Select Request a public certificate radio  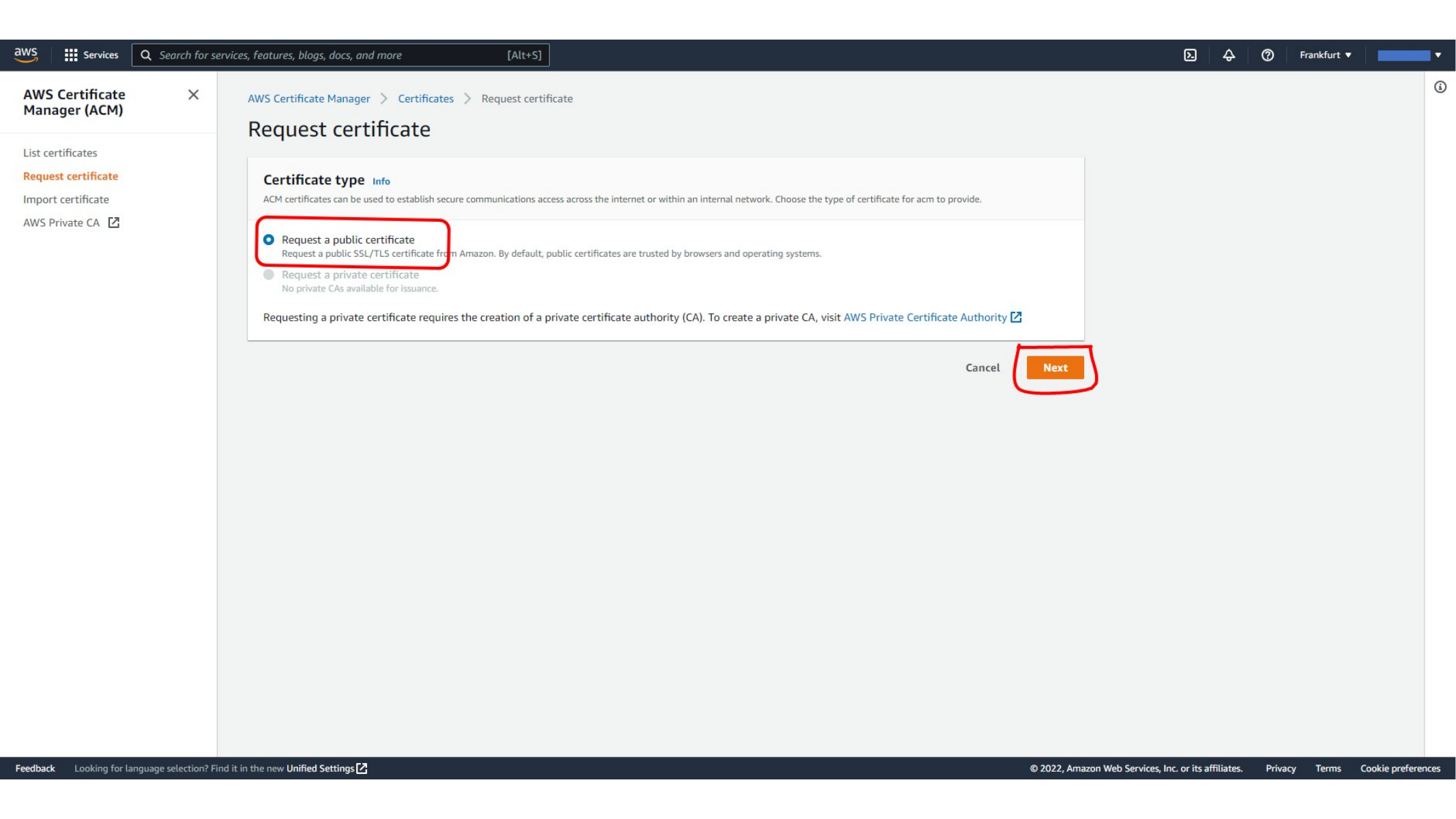(x=269, y=240)
